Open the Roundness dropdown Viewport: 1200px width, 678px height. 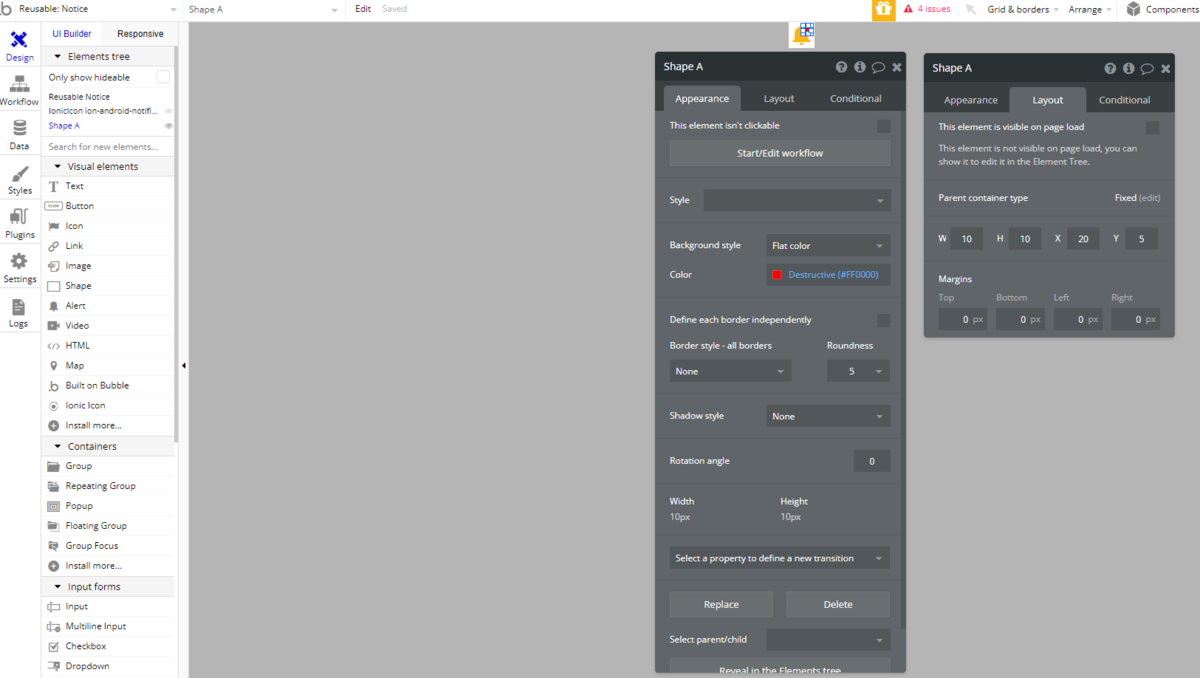[x=858, y=371]
